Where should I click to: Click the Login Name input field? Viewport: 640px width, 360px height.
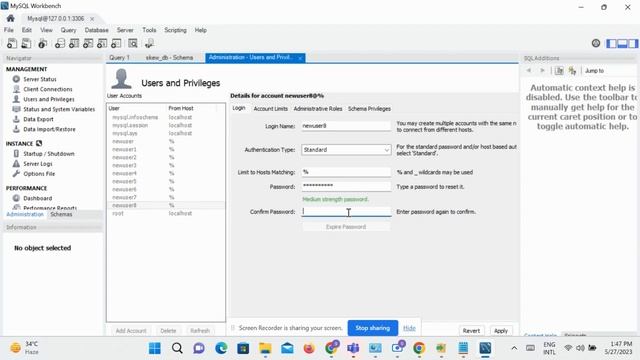pos(346,126)
